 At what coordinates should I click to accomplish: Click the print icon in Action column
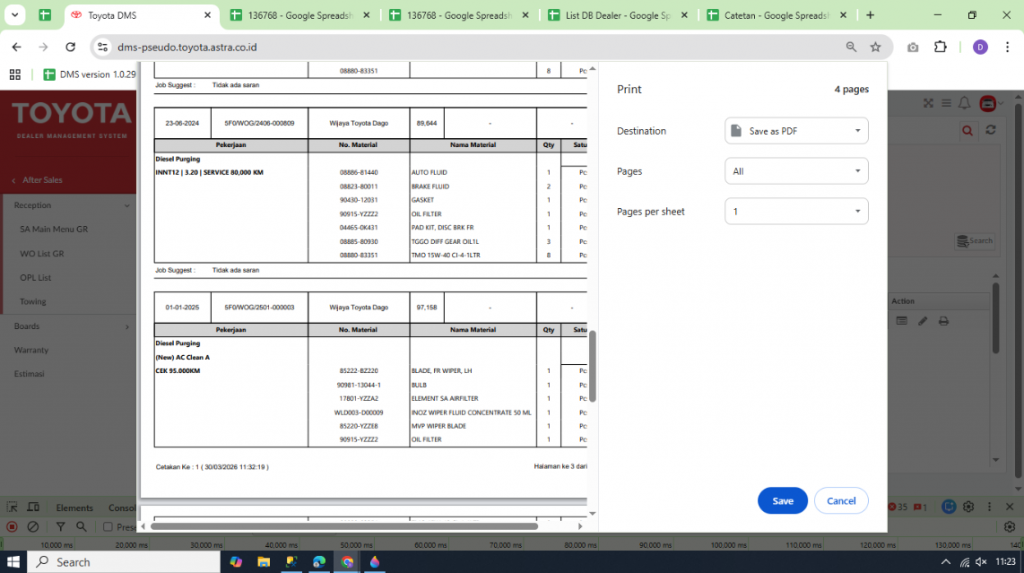(x=943, y=321)
